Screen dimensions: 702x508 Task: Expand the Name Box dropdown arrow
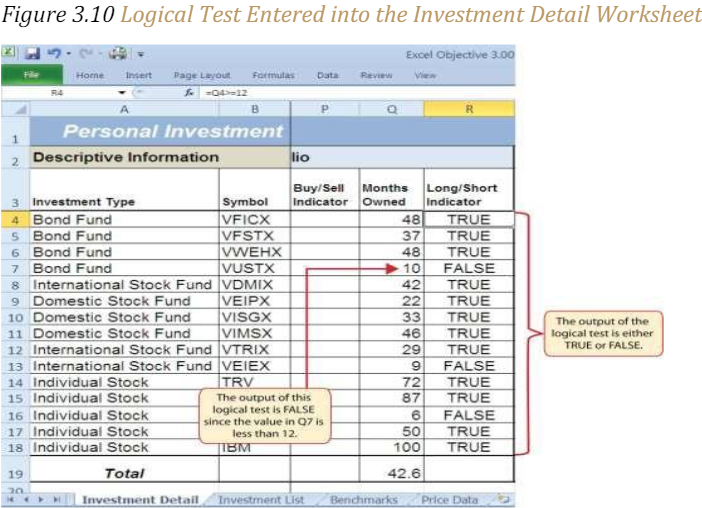click(122, 93)
